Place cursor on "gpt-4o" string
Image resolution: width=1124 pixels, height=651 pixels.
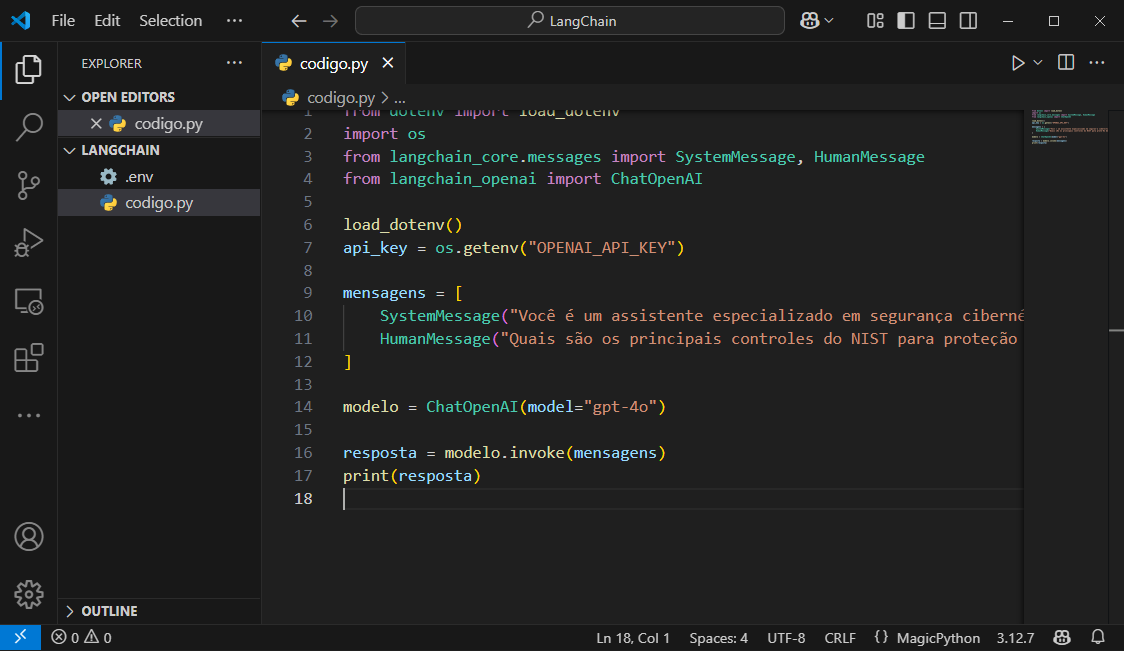(x=621, y=407)
